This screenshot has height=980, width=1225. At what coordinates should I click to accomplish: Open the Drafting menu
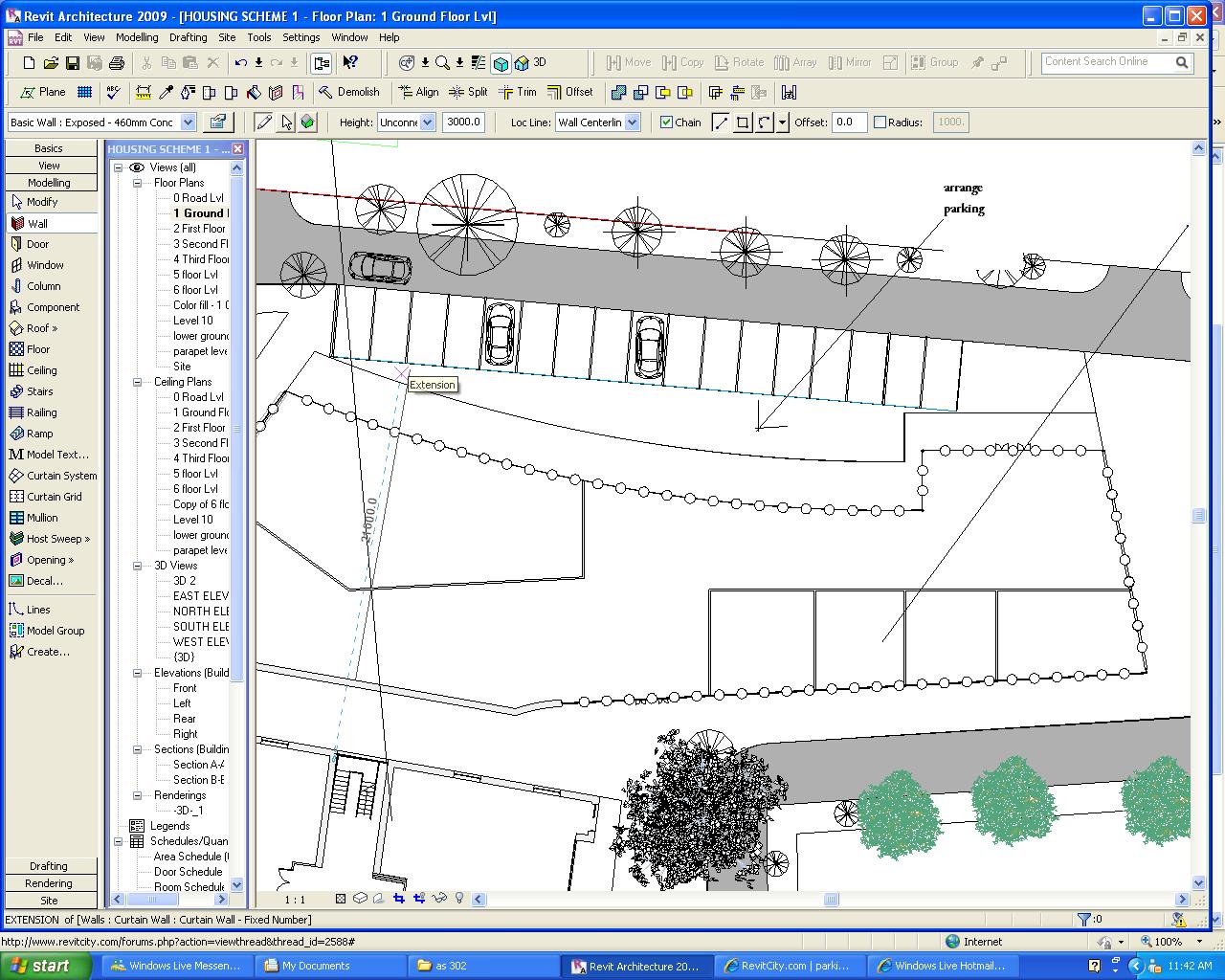pyautogui.click(x=188, y=37)
